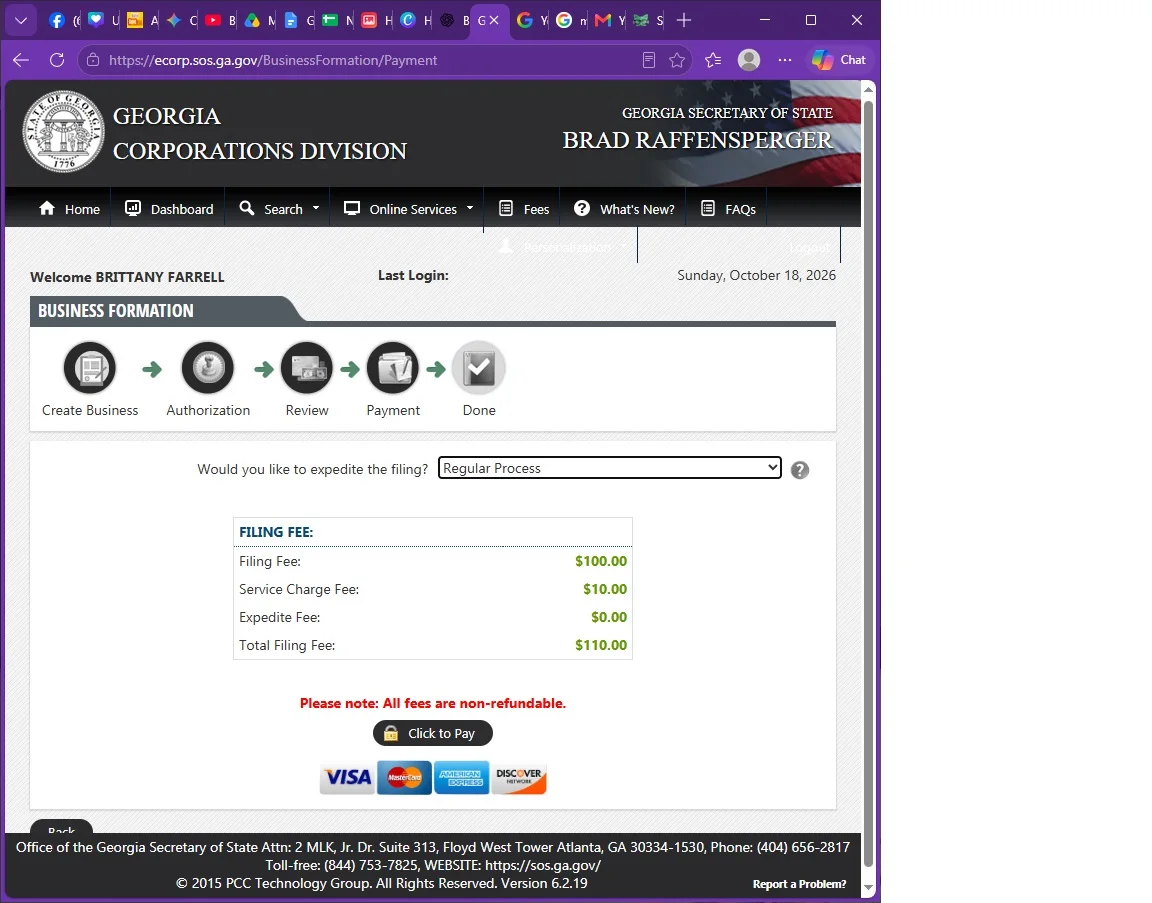This screenshot has height=903, width=1152.
Task: Click the Report a Problem? link
Action: pos(799,884)
